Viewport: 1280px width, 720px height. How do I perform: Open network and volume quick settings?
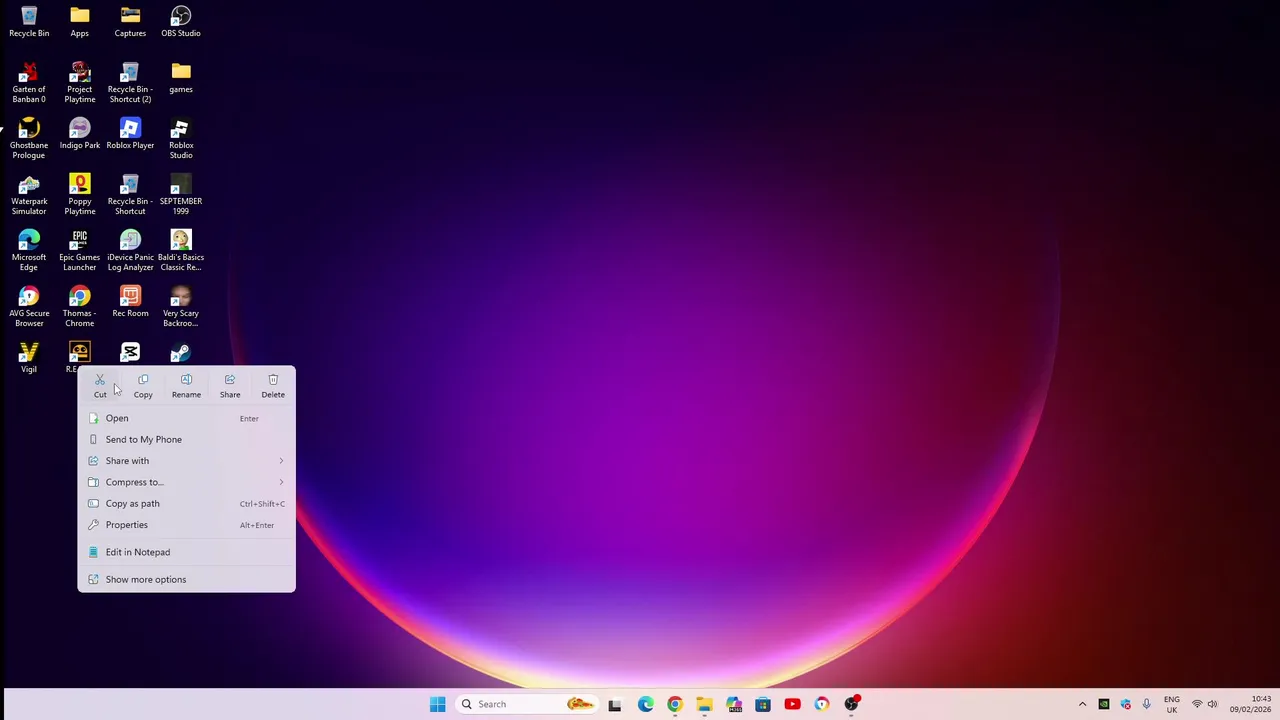1205,704
